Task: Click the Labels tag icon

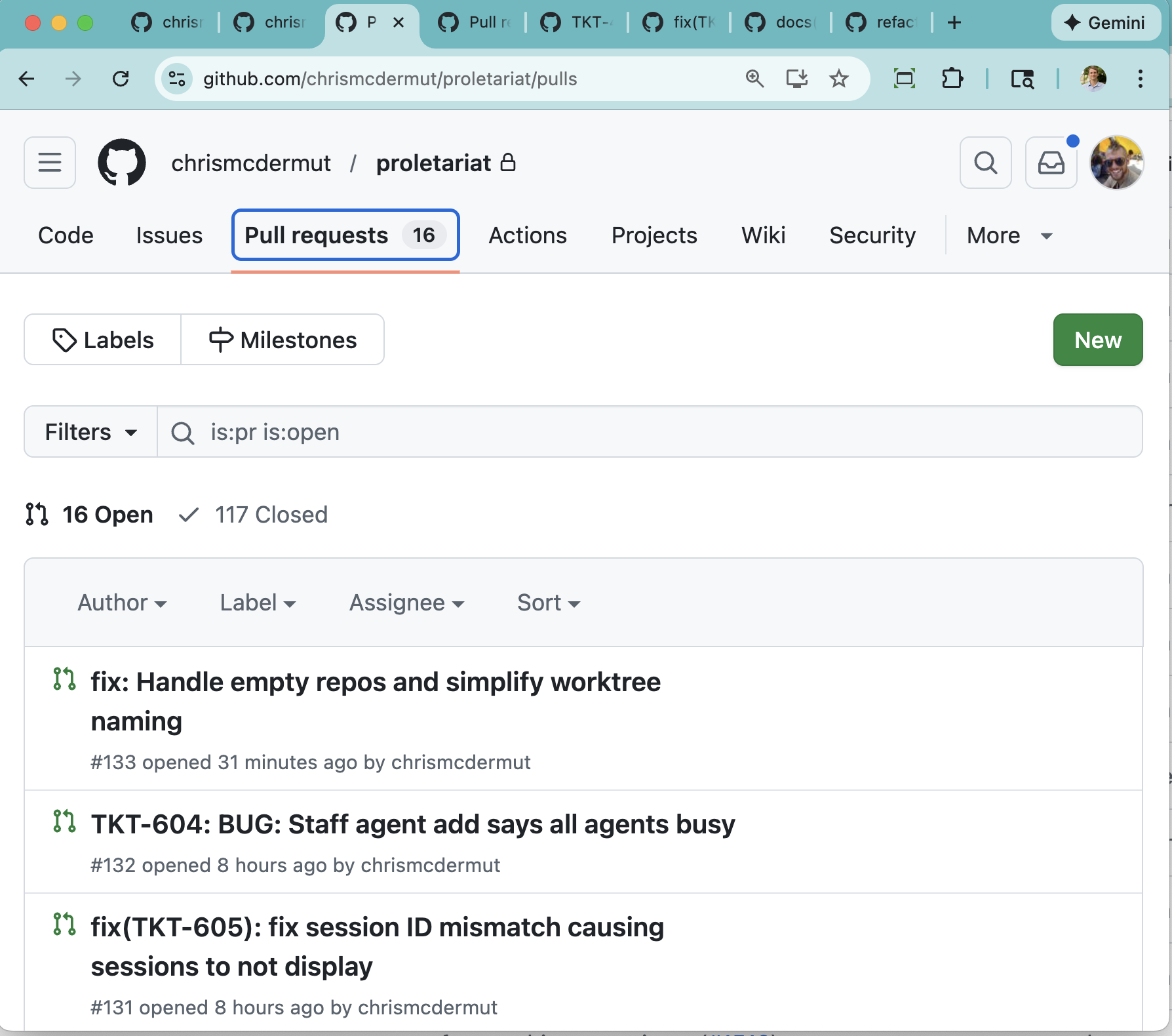Action: [x=64, y=340]
